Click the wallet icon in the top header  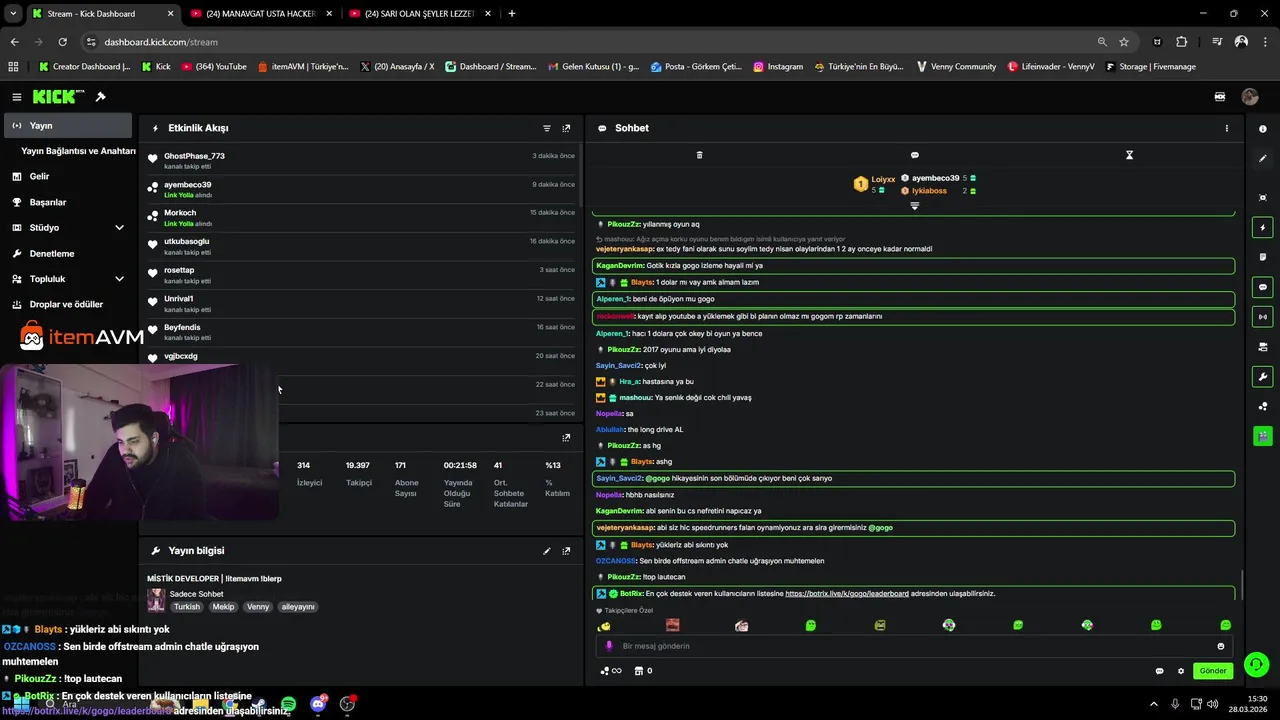(x=1220, y=97)
